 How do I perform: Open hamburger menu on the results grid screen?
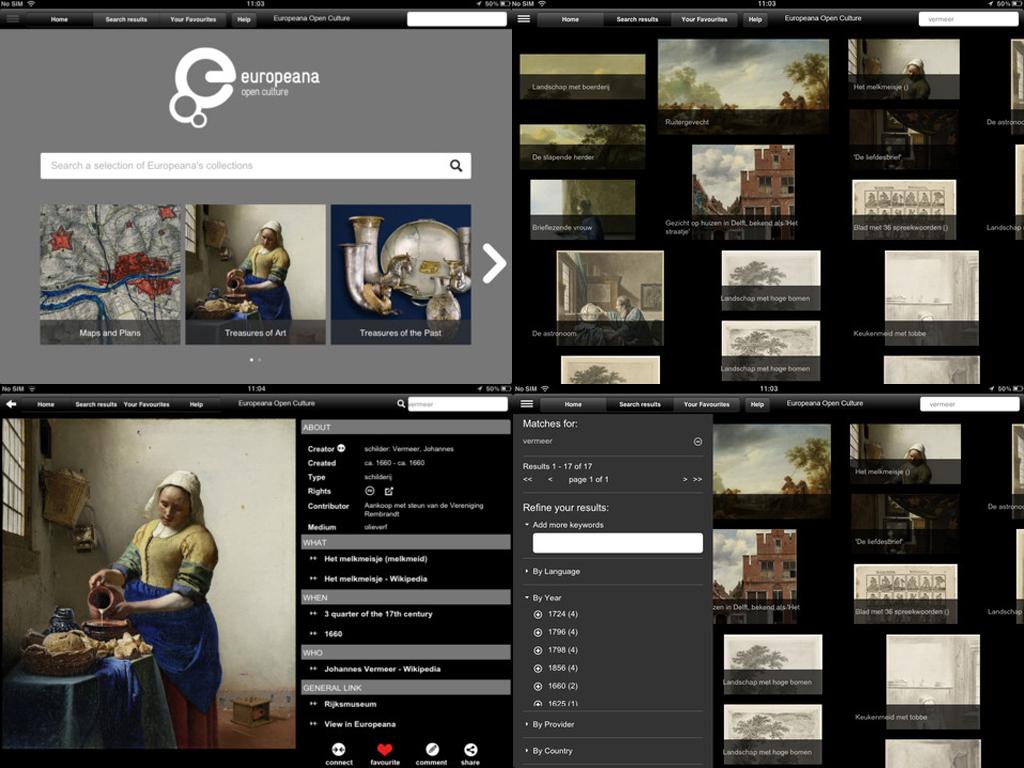coord(524,18)
